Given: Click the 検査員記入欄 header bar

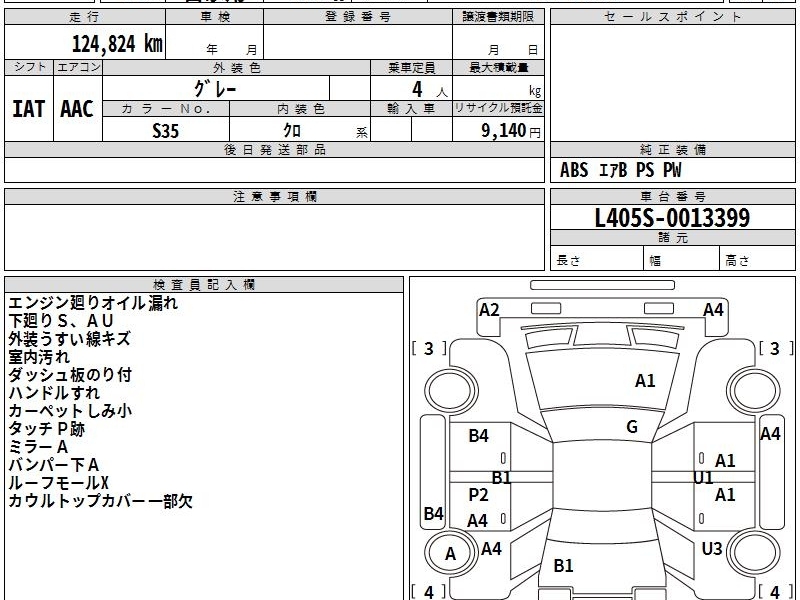Looking at the screenshot, I should point(204,285).
